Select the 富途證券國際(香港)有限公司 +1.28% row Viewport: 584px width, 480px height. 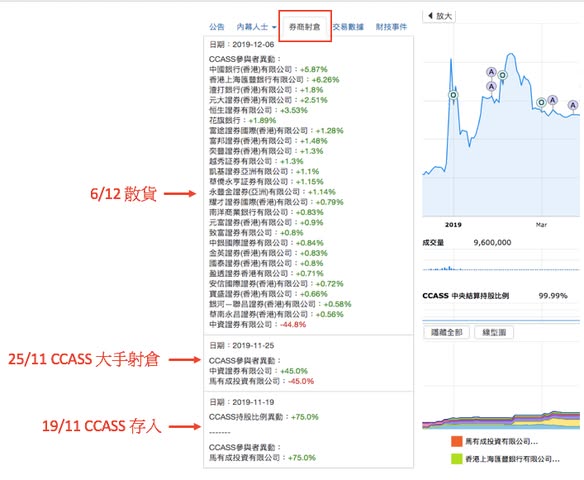click(276, 131)
